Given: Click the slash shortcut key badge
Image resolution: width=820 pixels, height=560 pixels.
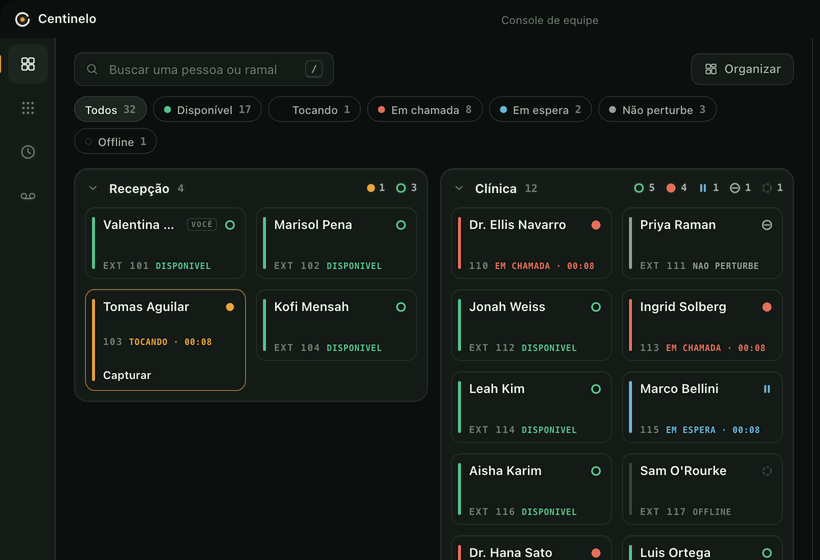Looking at the screenshot, I should [x=314, y=69].
